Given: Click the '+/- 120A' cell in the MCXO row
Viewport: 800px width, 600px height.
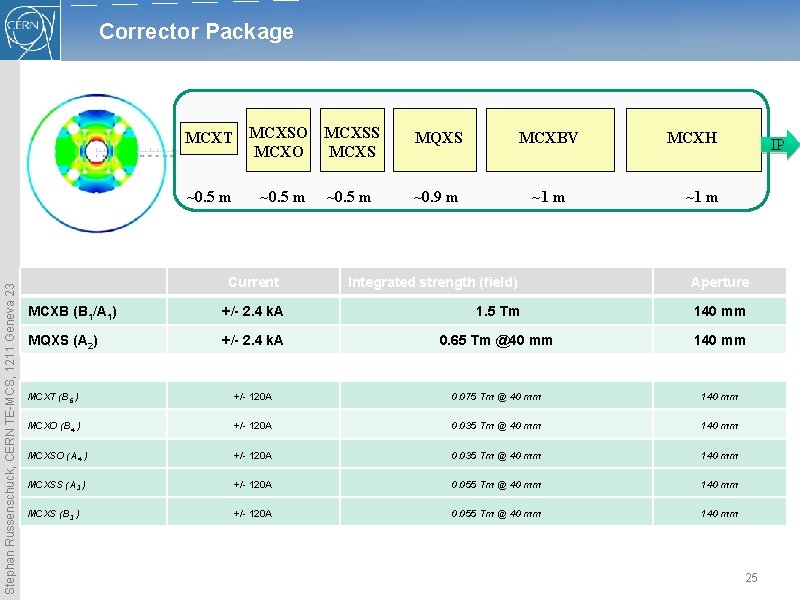Looking at the screenshot, I should tap(254, 425).
